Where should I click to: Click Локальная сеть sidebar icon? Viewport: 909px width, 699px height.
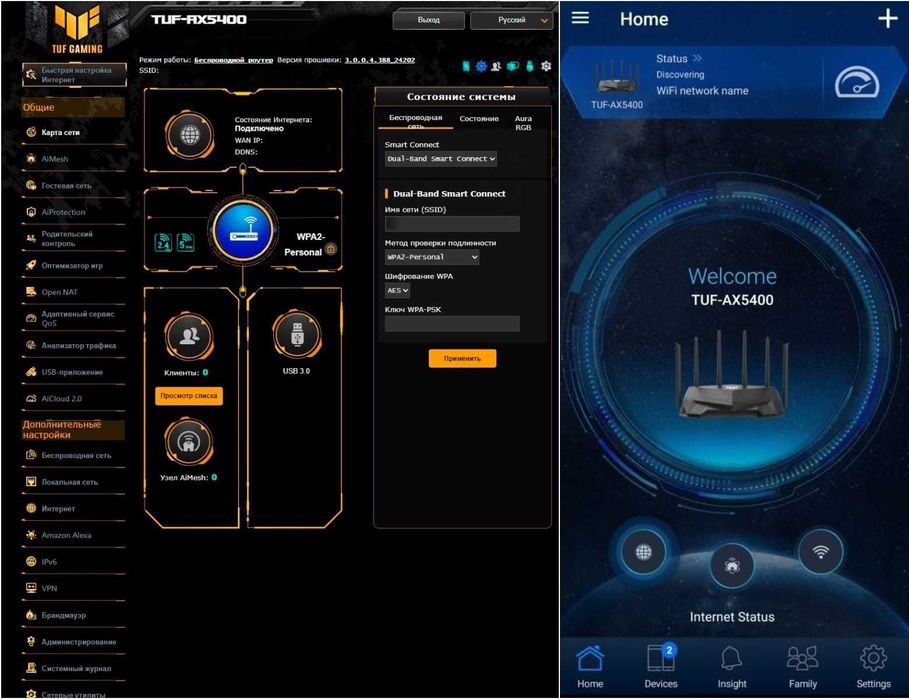tap(31, 482)
